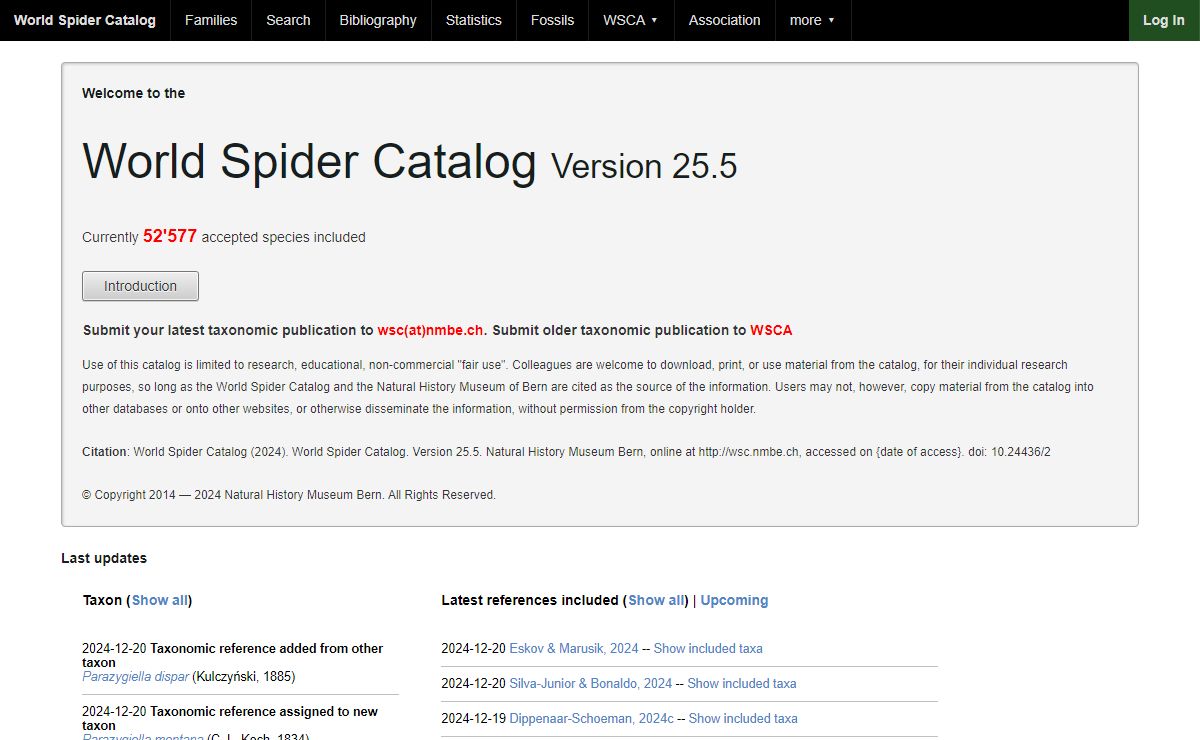
Task: Open the Upcoming references link
Action: click(734, 600)
